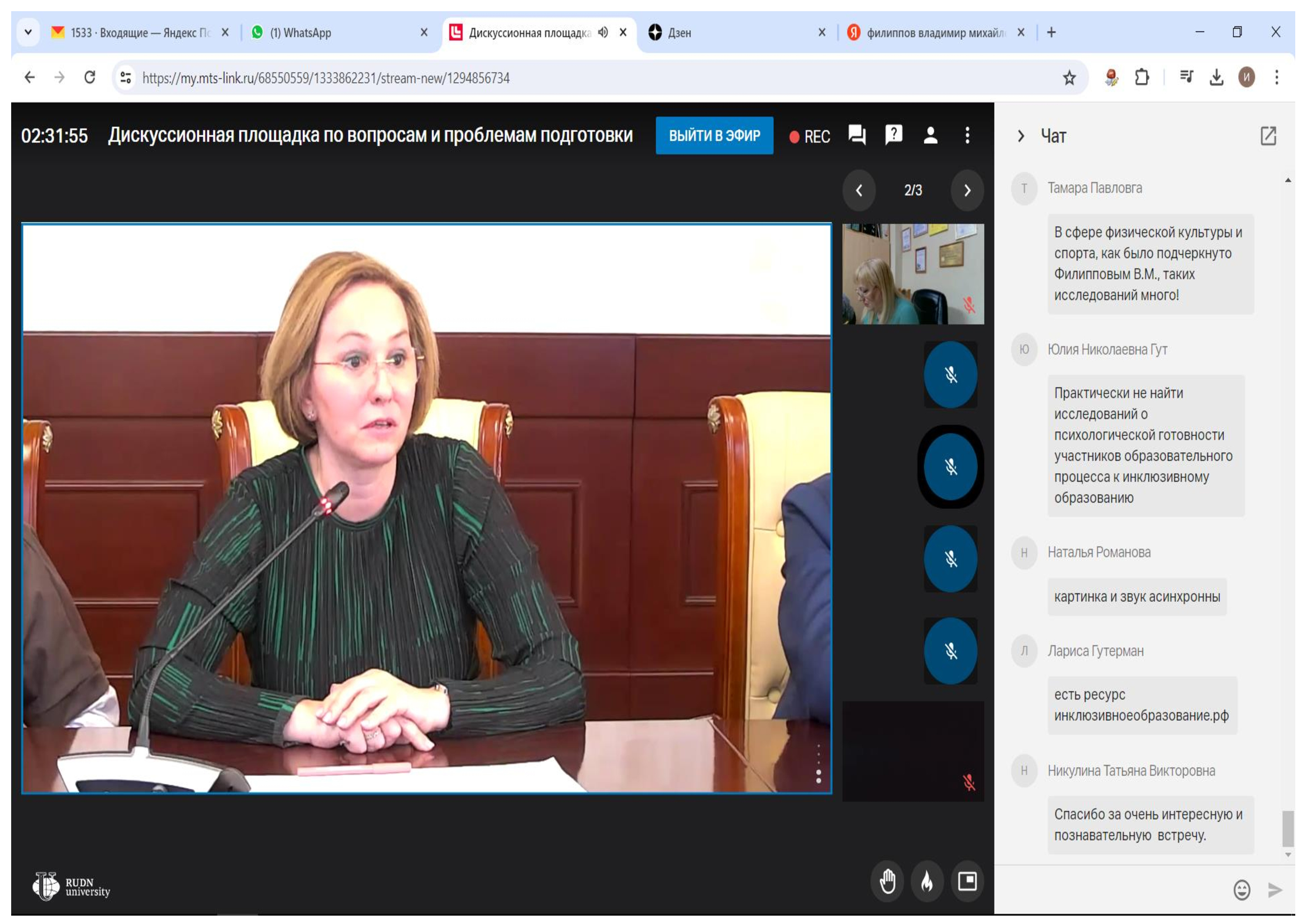1307x924 pixels.
Task: Toggle the REC recording indicator
Action: [810, 136]
